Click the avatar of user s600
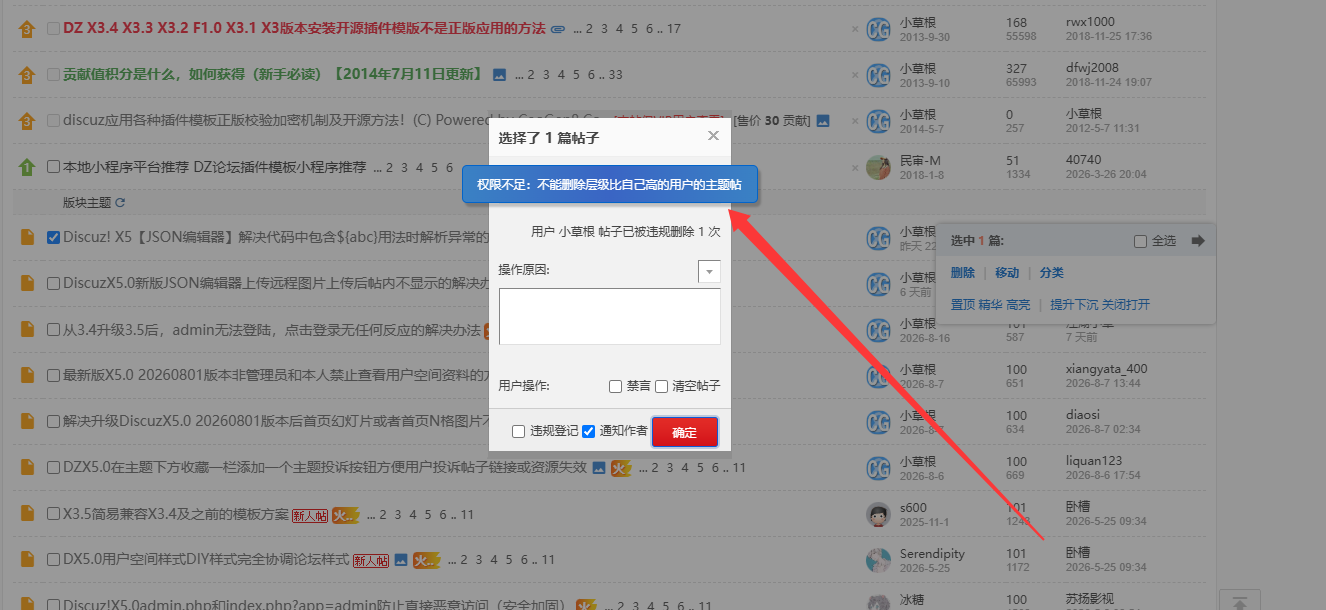 878,514
